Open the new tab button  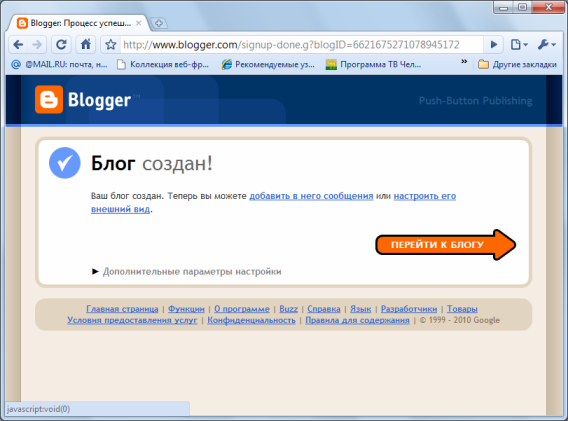[158, 24]
